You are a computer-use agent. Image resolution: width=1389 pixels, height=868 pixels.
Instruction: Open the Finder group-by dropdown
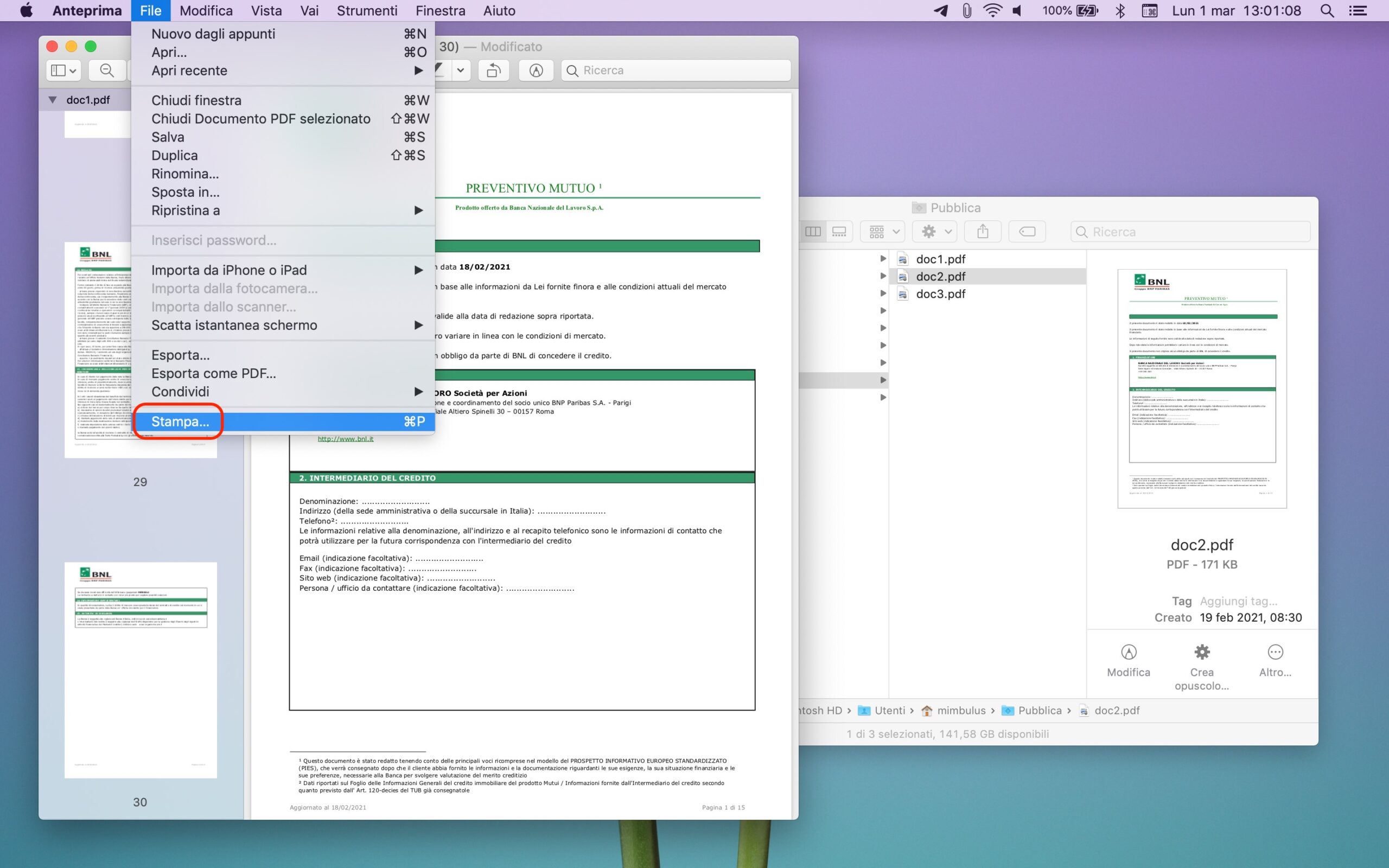(883, 231)
